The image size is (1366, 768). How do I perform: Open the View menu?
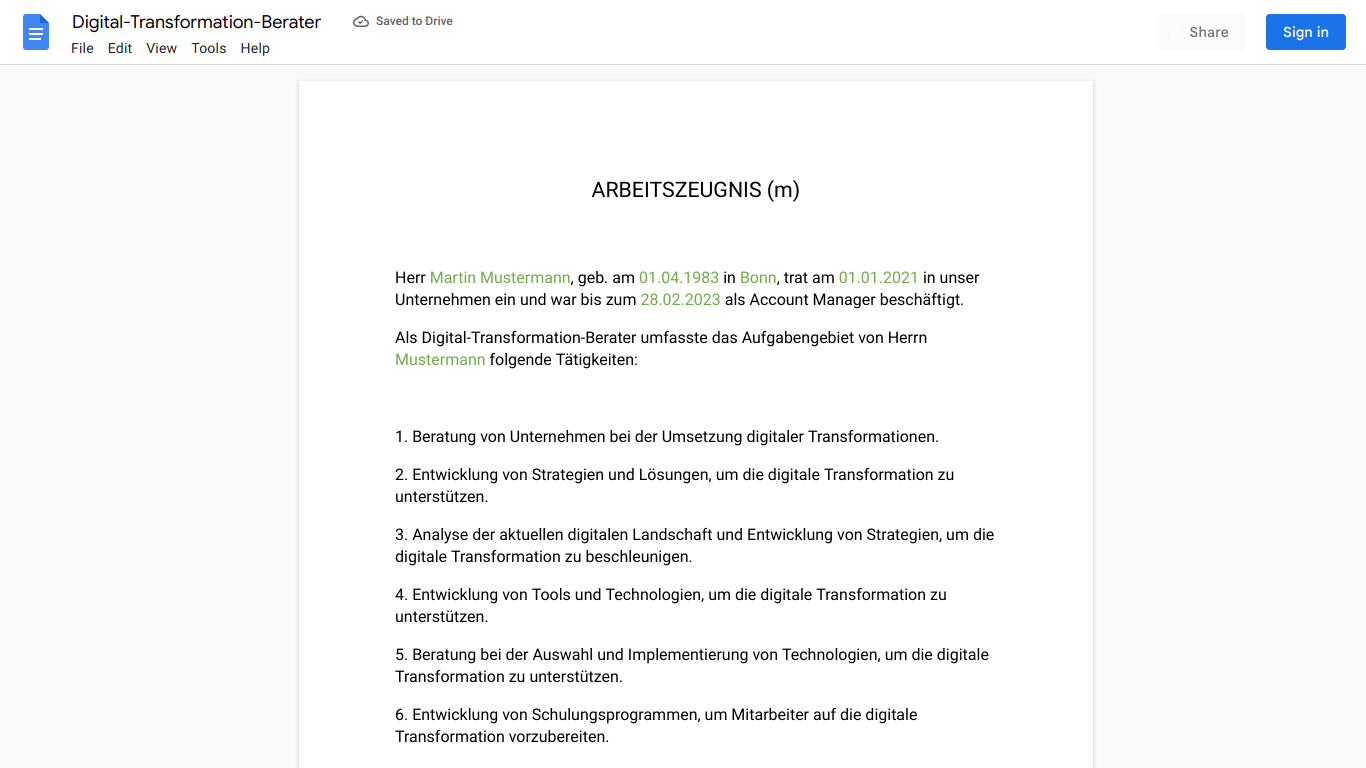coord(161,48)
